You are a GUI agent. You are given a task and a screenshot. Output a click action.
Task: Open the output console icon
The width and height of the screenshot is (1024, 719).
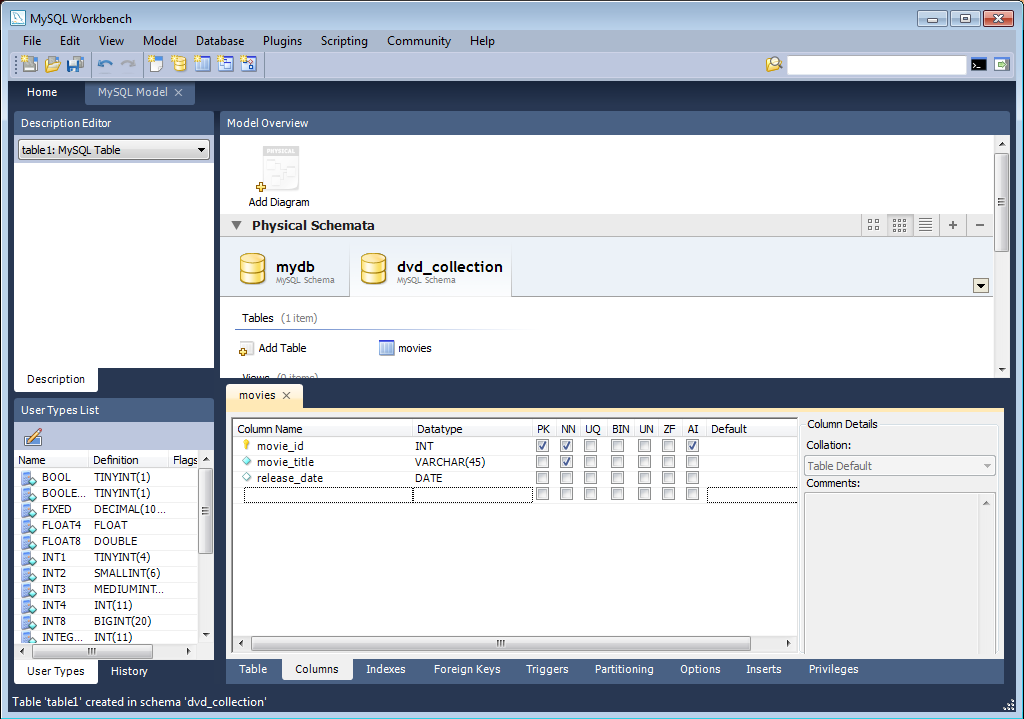pos(978,64)
